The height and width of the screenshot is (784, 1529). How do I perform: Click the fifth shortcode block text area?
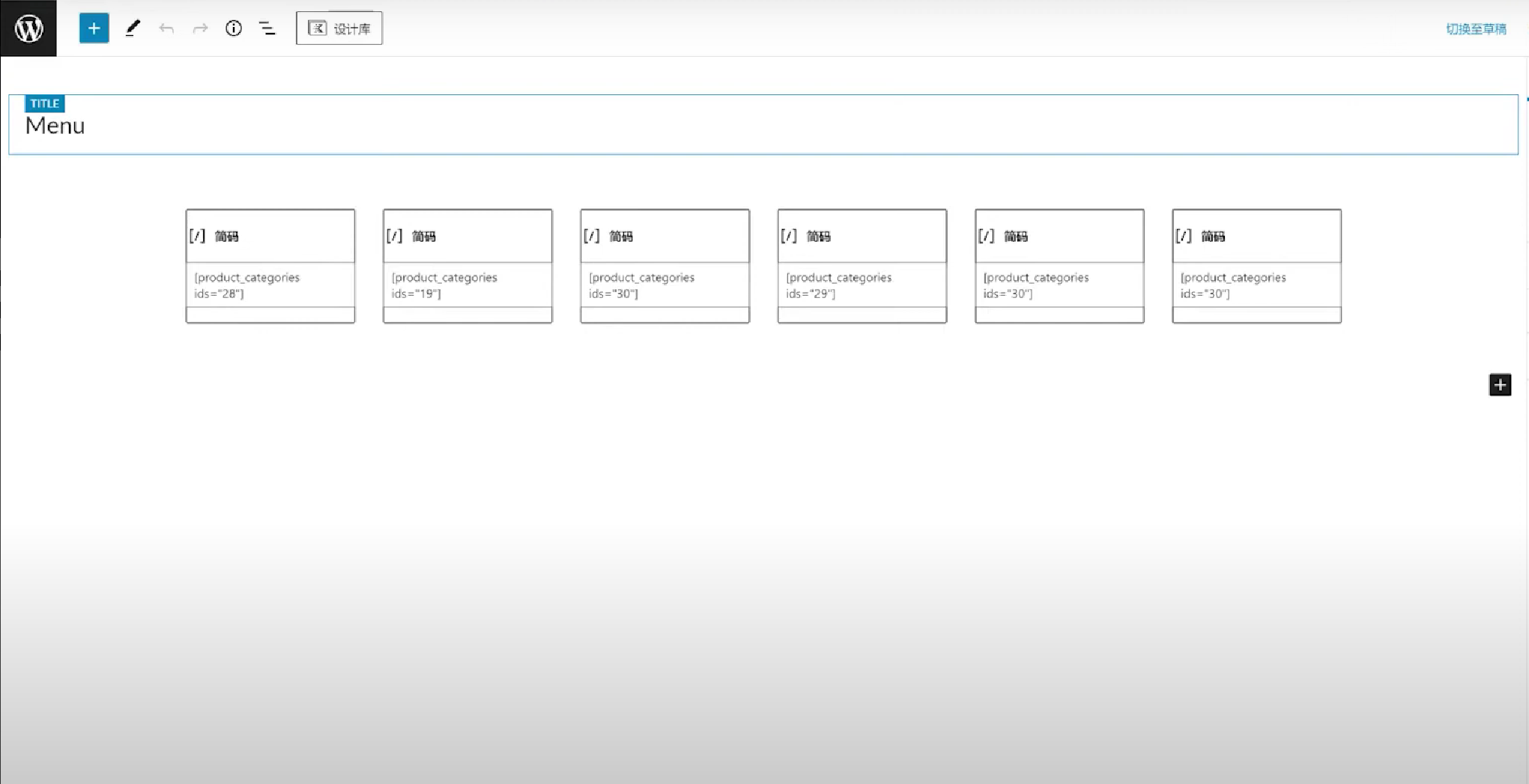[1059, 285]
